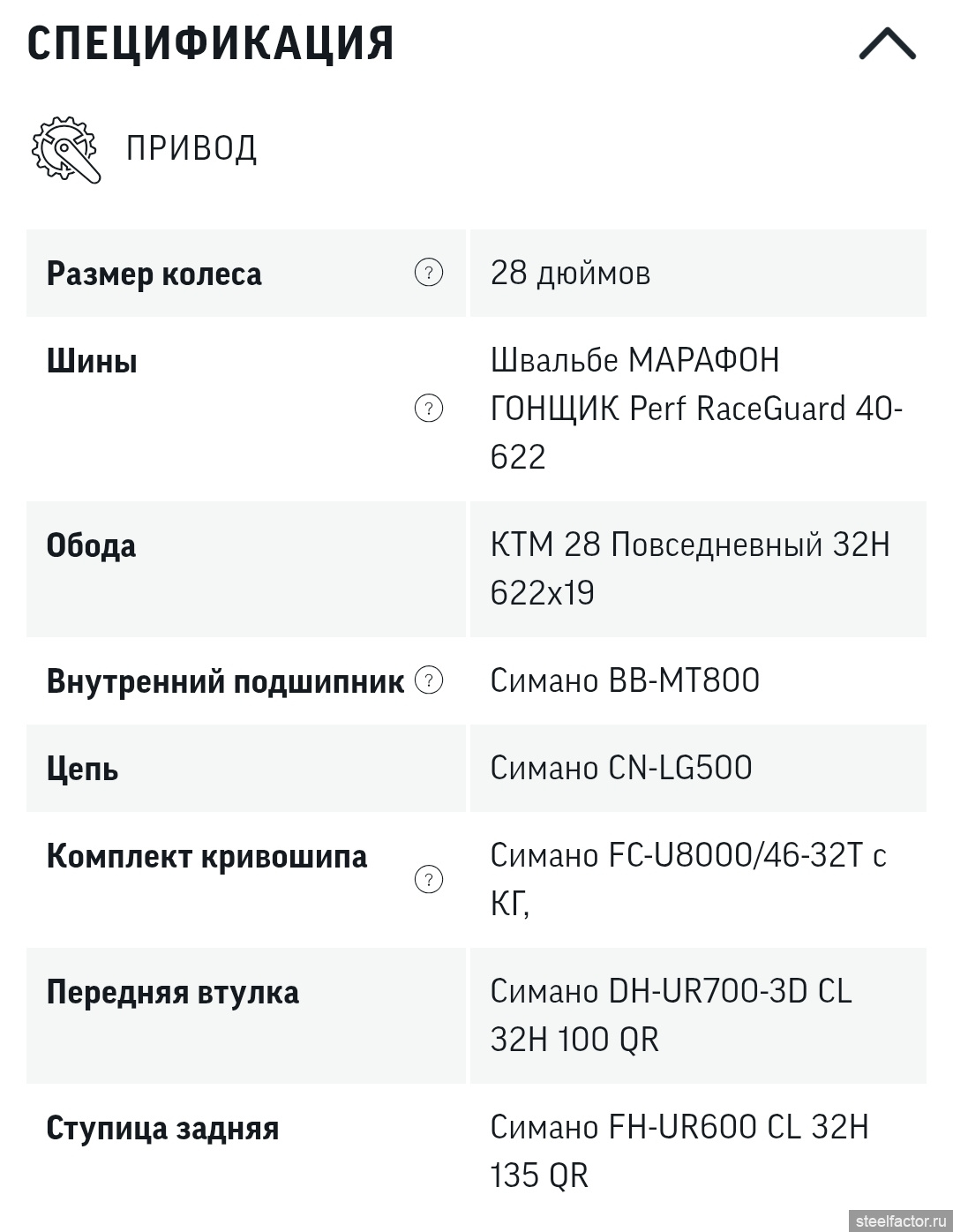The height and width of the screenshot is (1232, 953).
Task: Click the 28 дюймов value
Action: pyautogui.click(x=570, y=274)
